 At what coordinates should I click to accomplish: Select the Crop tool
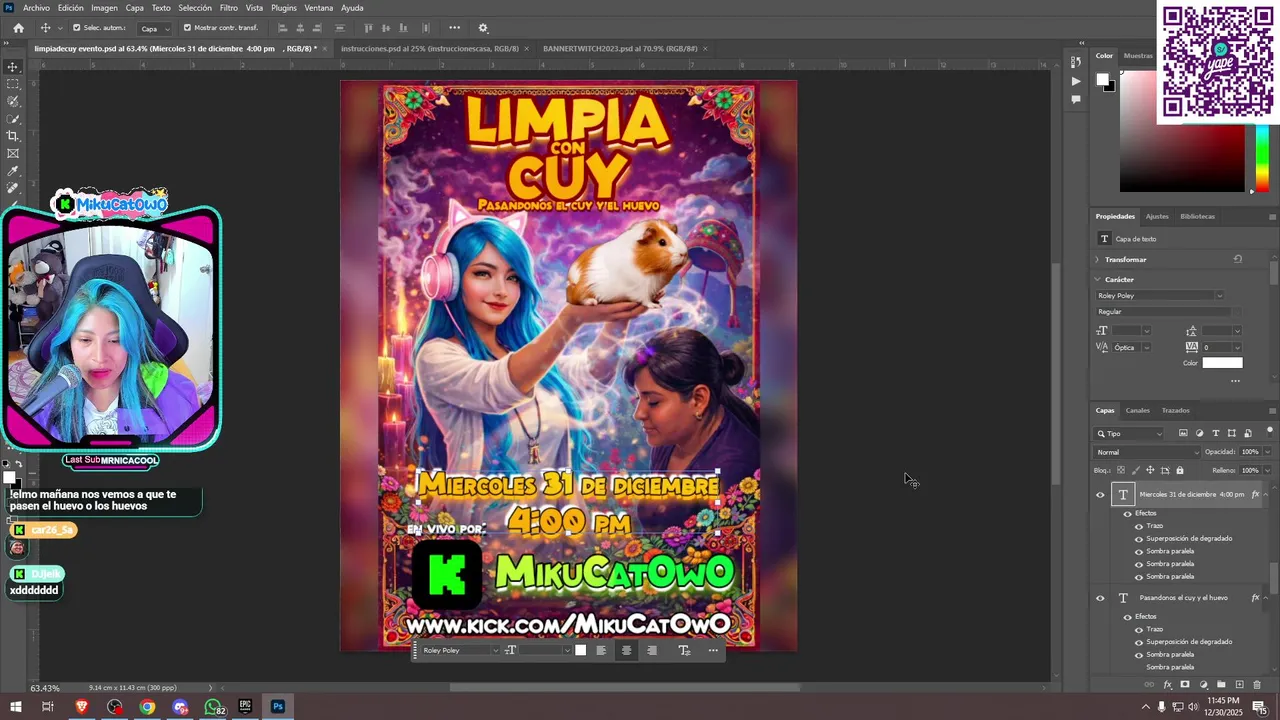(x=13, y=136)
